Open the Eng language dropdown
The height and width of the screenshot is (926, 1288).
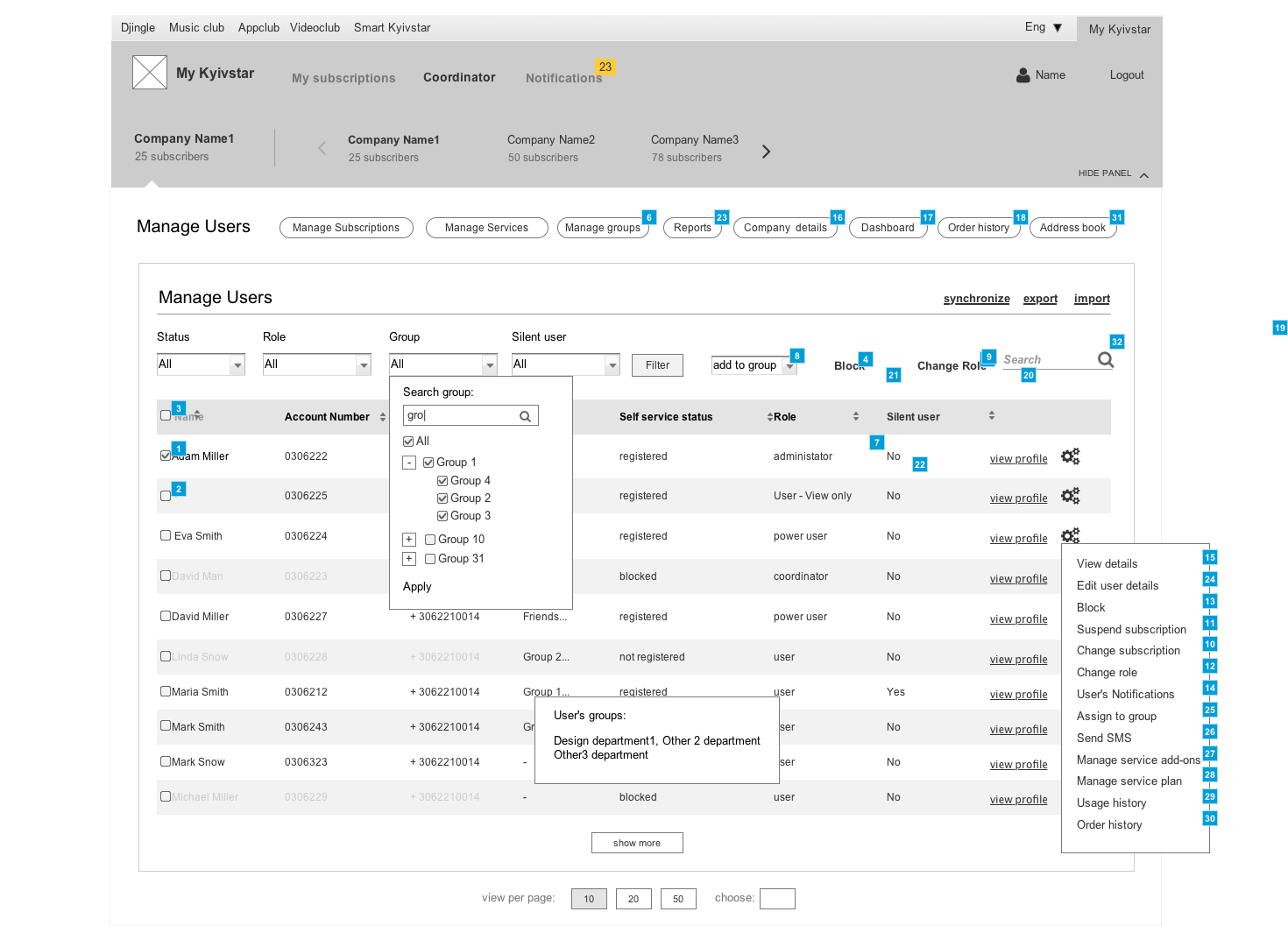[1044, 27]
